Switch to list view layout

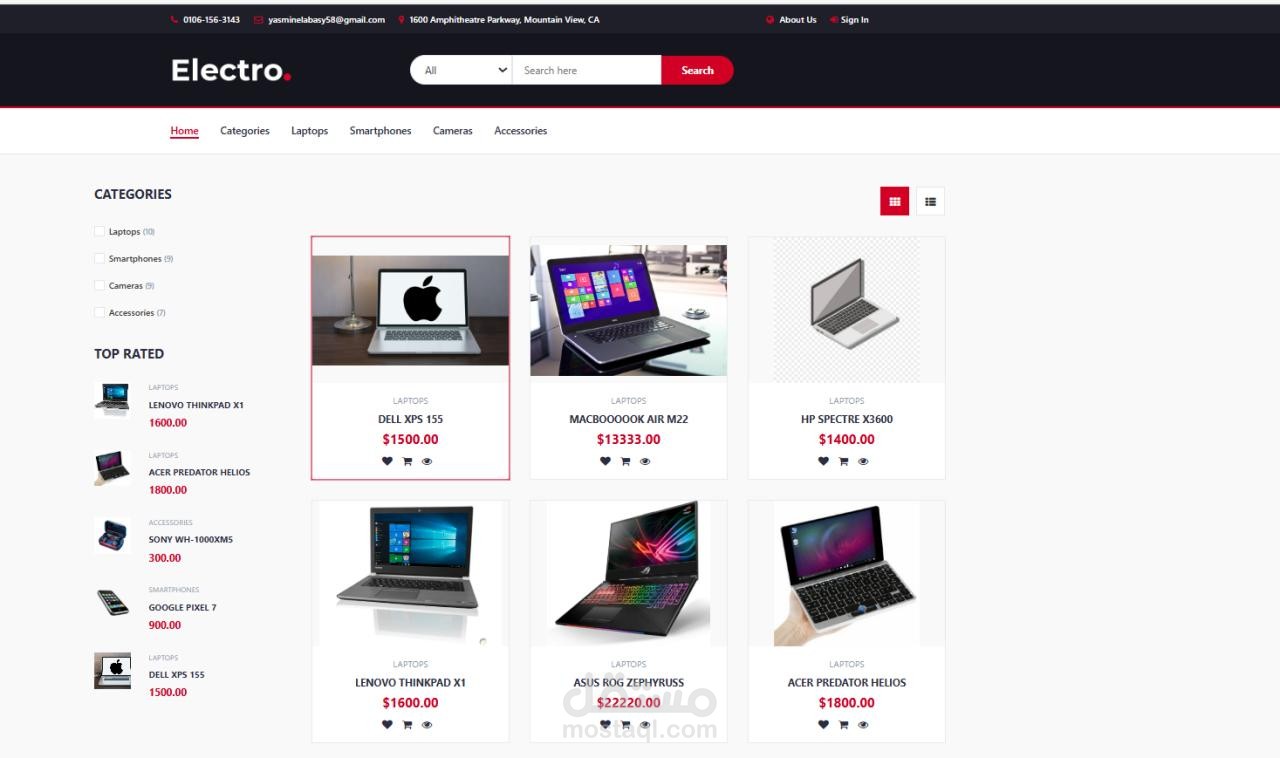click(x=930, y=201)
